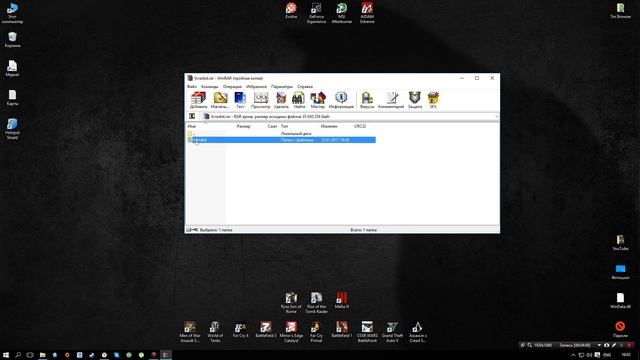Click the Добавить (Add) toolbar icon in WinRAR
Image resolution: width=640 pixels, height=360 pixels.
(198, 100)
